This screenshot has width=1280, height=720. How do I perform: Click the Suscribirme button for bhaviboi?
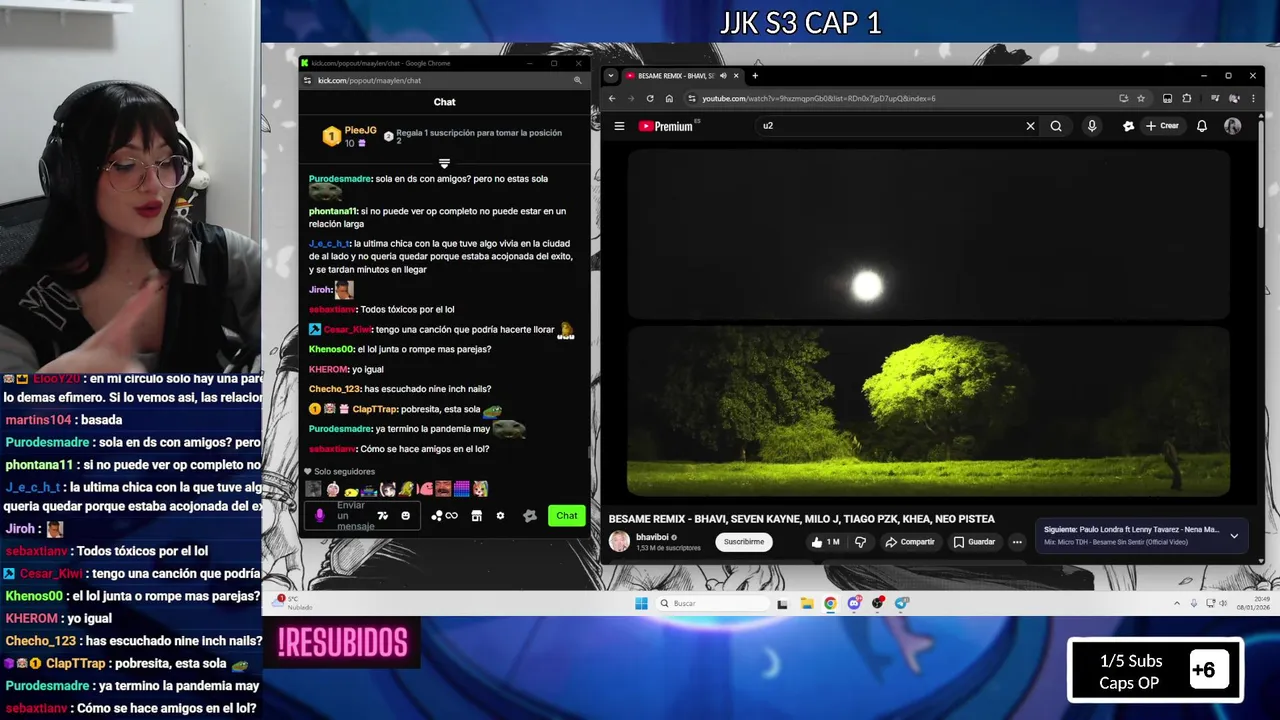tap(743, 542)
